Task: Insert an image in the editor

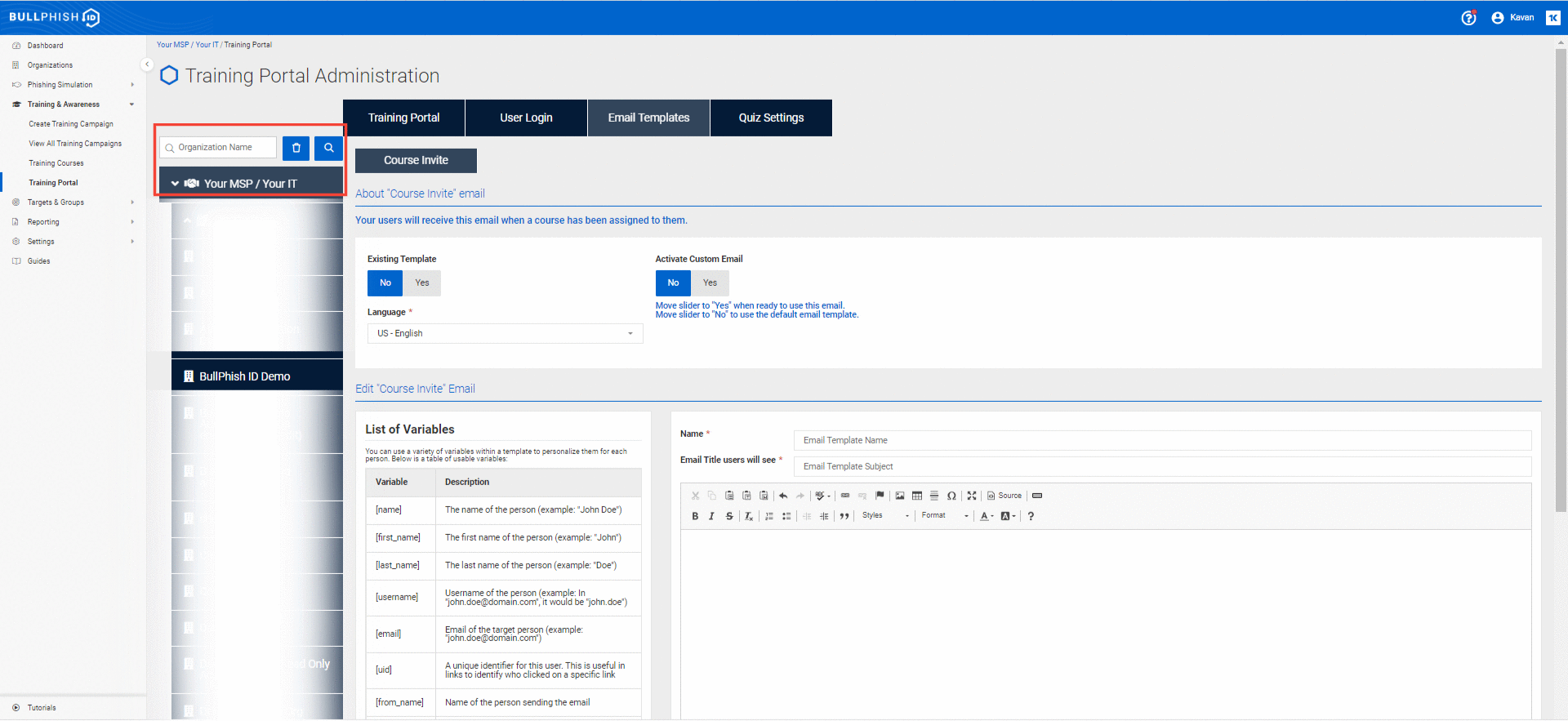Action: [x=899, y=496]
